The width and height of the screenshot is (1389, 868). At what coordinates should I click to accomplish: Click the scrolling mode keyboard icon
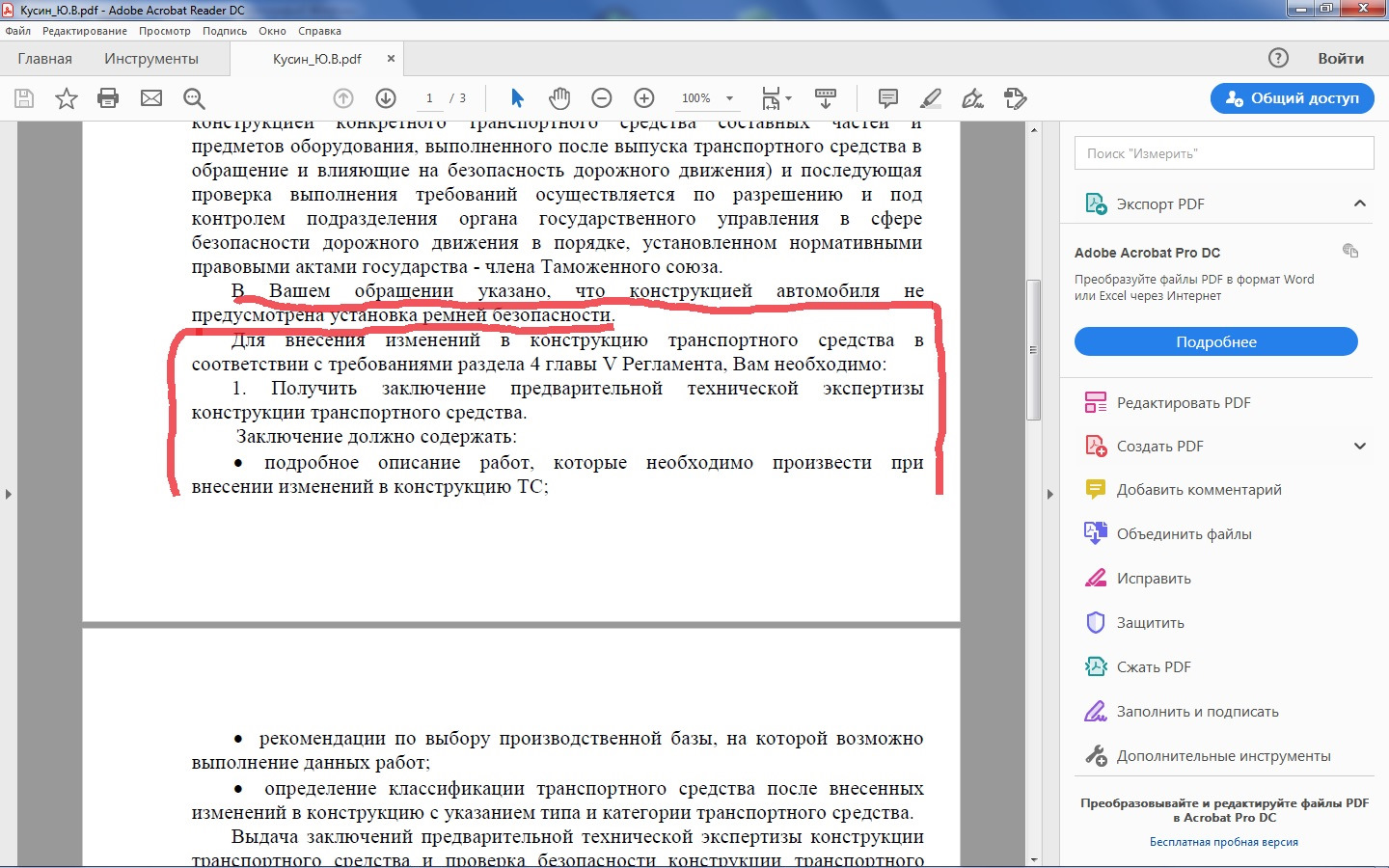click(x=826, y=98)
